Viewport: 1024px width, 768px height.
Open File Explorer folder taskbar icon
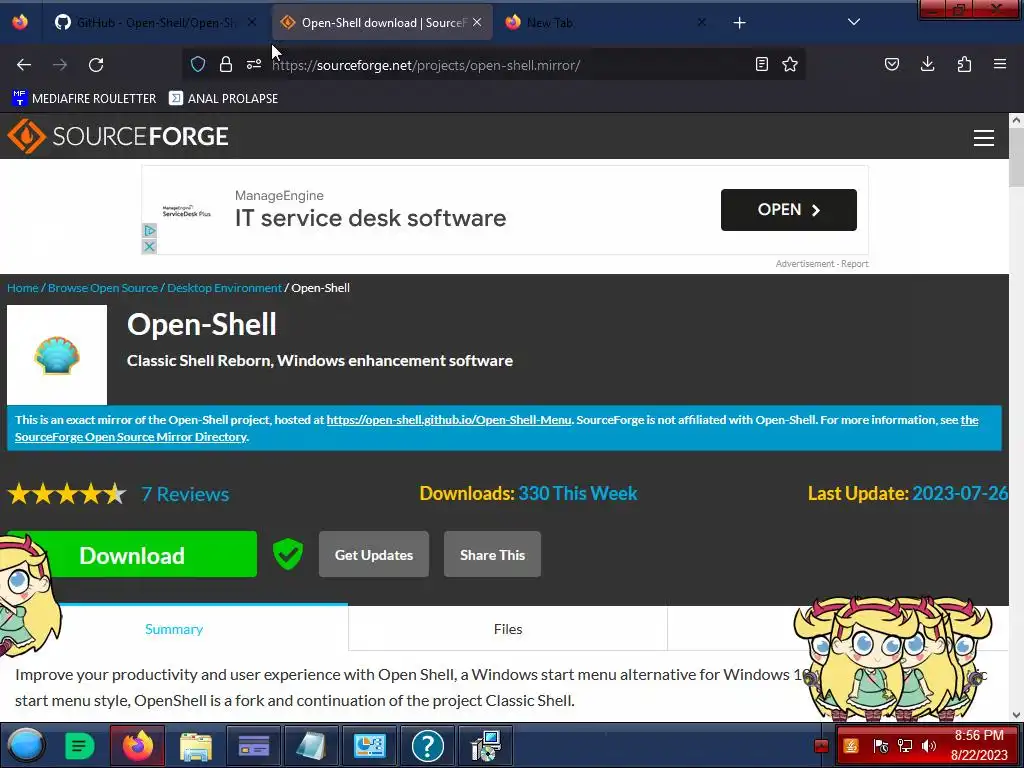pos(195,746)
